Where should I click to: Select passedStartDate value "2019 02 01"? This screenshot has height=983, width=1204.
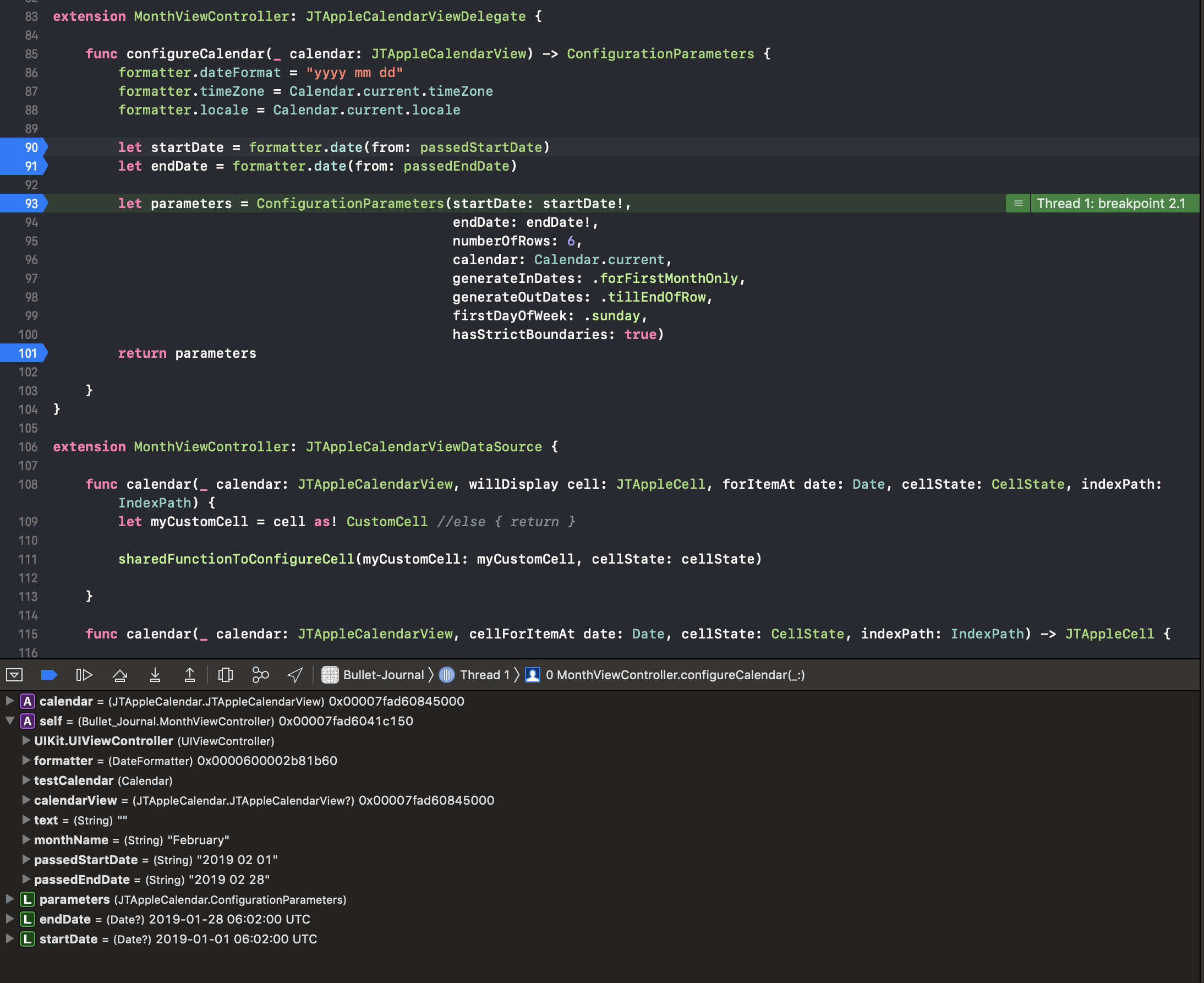pos(237,860)
